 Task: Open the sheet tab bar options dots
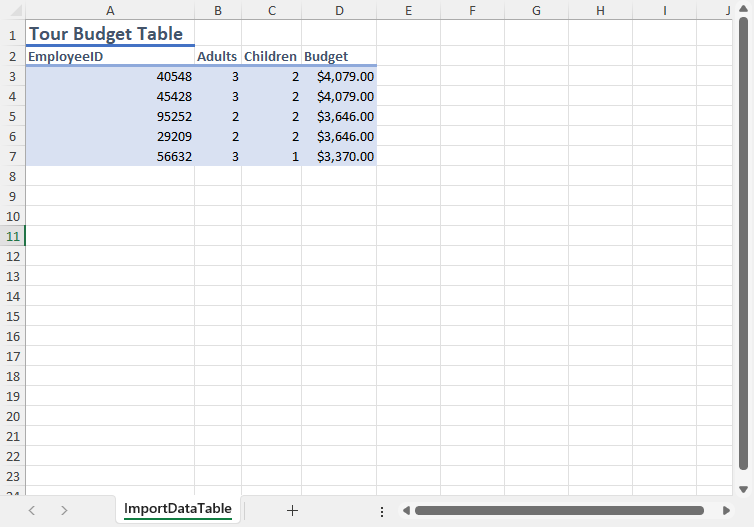pyautogui.click(x=382, y=511)
